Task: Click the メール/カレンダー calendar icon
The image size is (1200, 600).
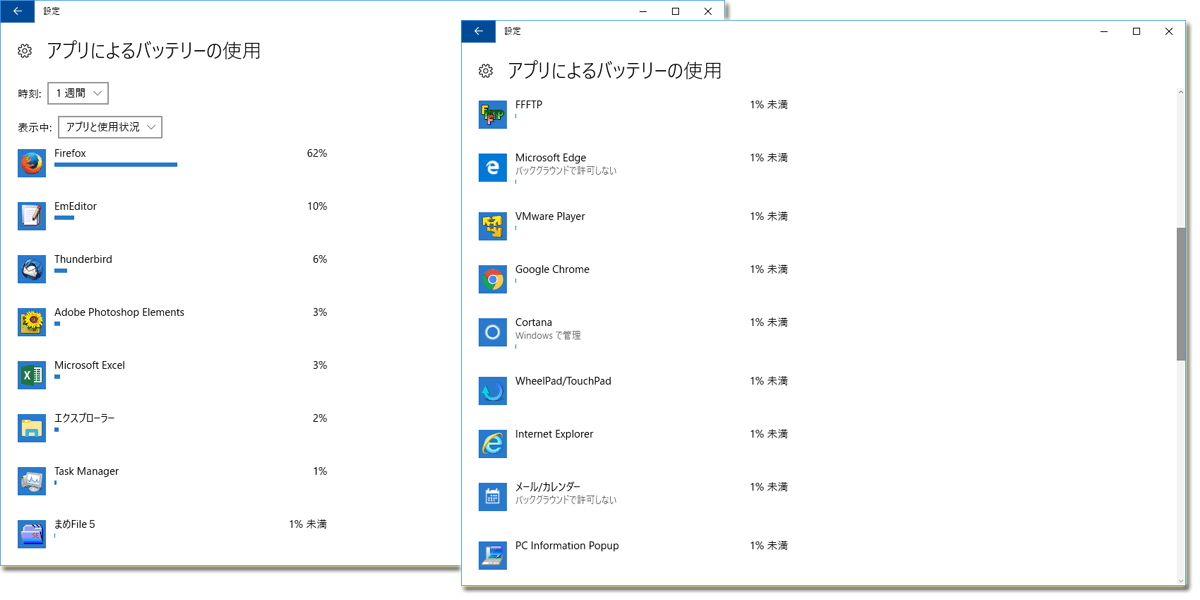Action: tap(493, 497)
